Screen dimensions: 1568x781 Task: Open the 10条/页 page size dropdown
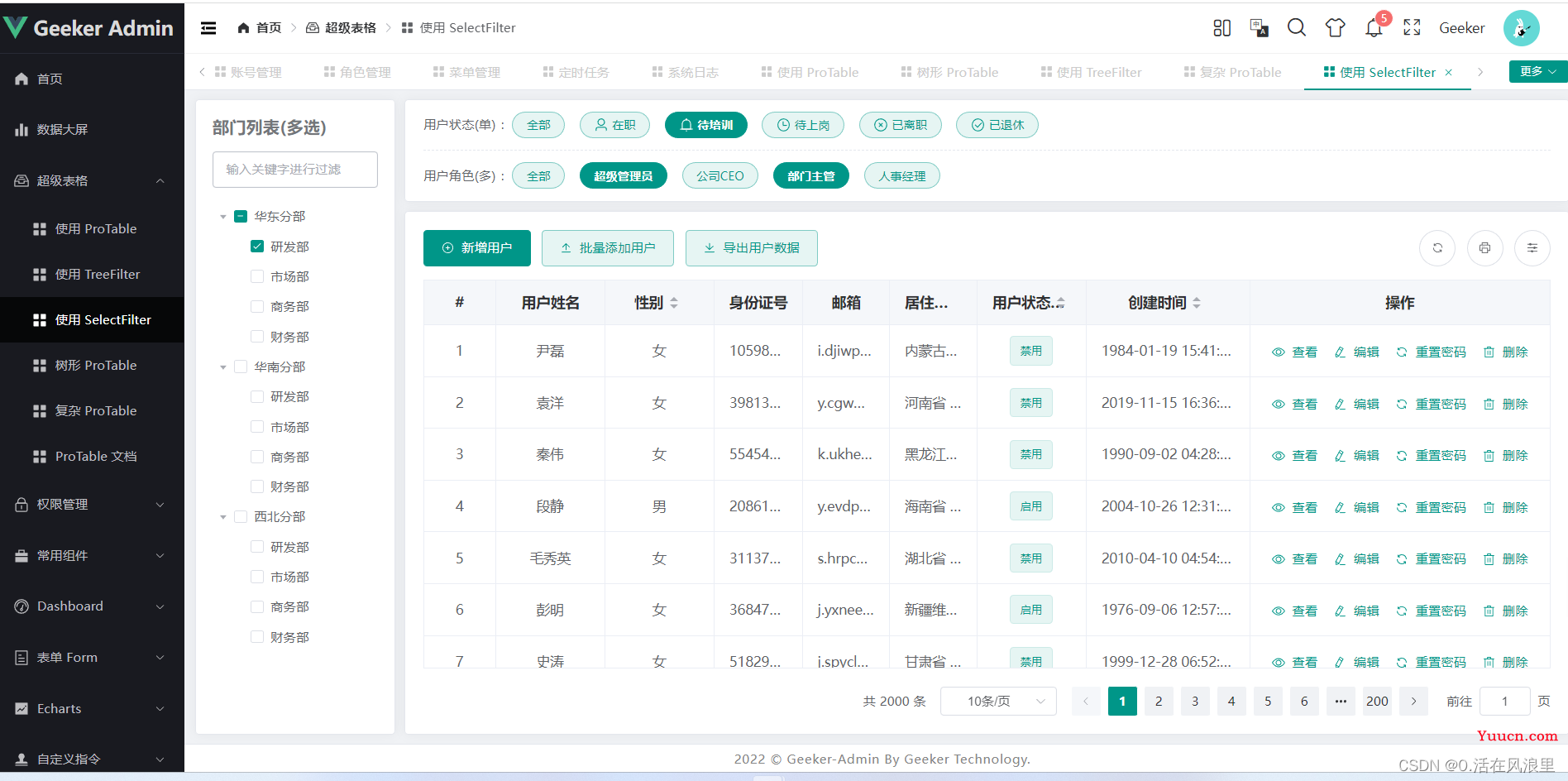tap(998, 702)
